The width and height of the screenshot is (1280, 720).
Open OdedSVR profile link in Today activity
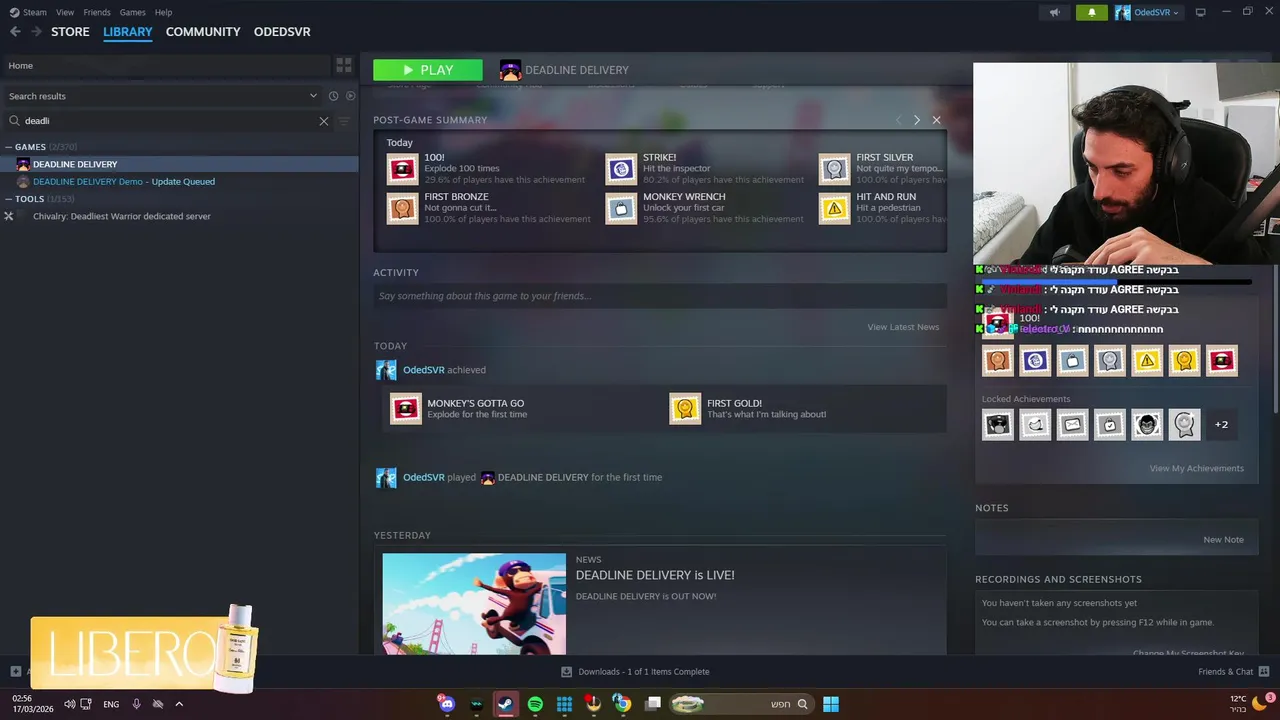tap(423, 370)
